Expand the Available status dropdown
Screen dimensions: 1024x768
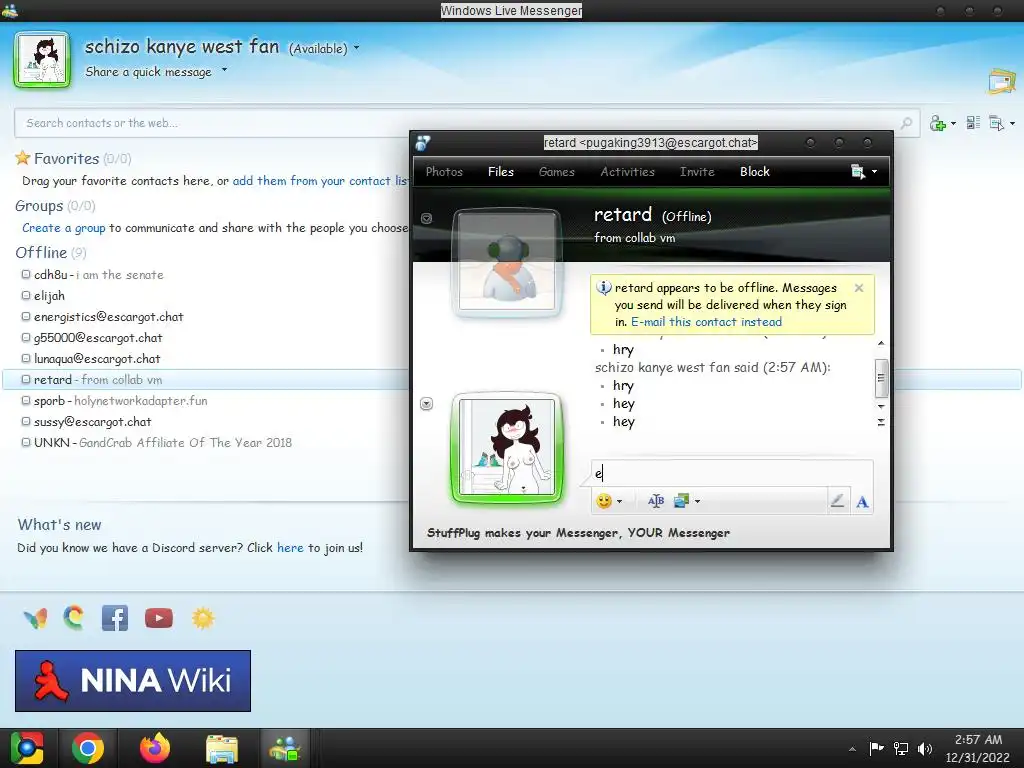357,48
